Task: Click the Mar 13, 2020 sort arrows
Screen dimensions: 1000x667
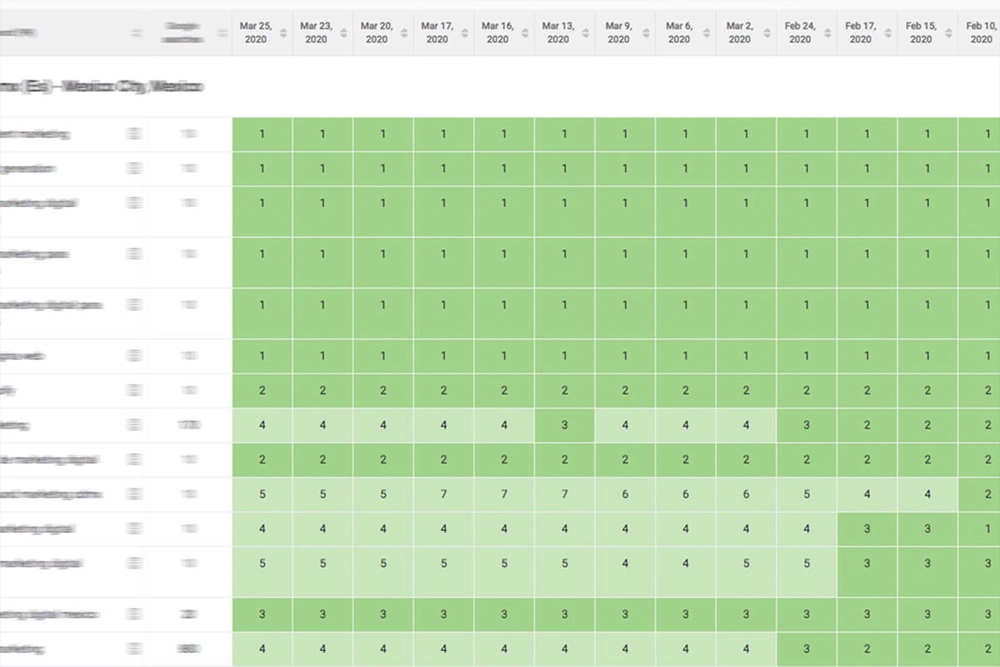Action: pyautogui.click(x=585, y=33)
